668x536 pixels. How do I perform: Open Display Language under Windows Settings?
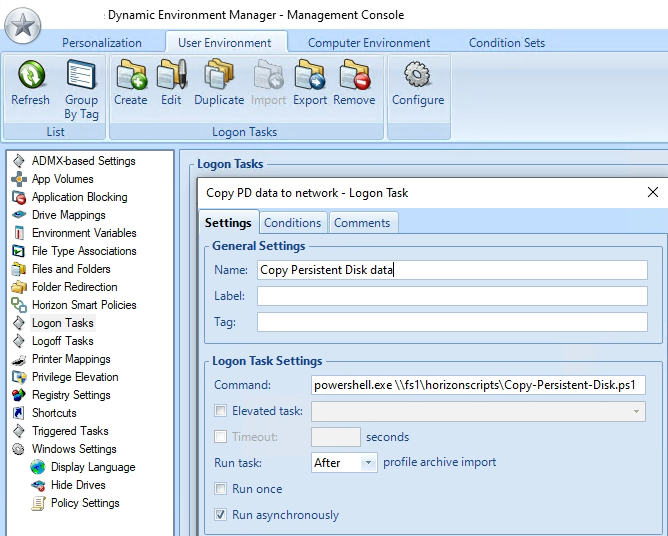(93, 467)
